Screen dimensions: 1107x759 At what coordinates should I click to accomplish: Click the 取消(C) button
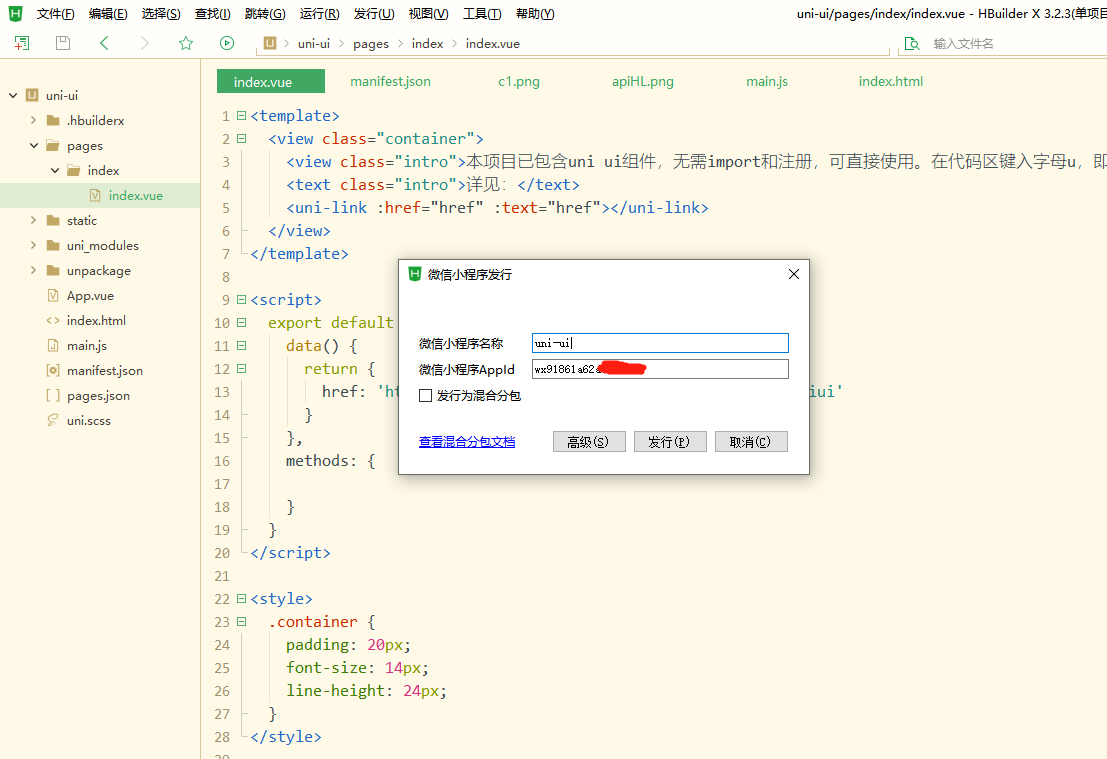[x=751, y=442]
